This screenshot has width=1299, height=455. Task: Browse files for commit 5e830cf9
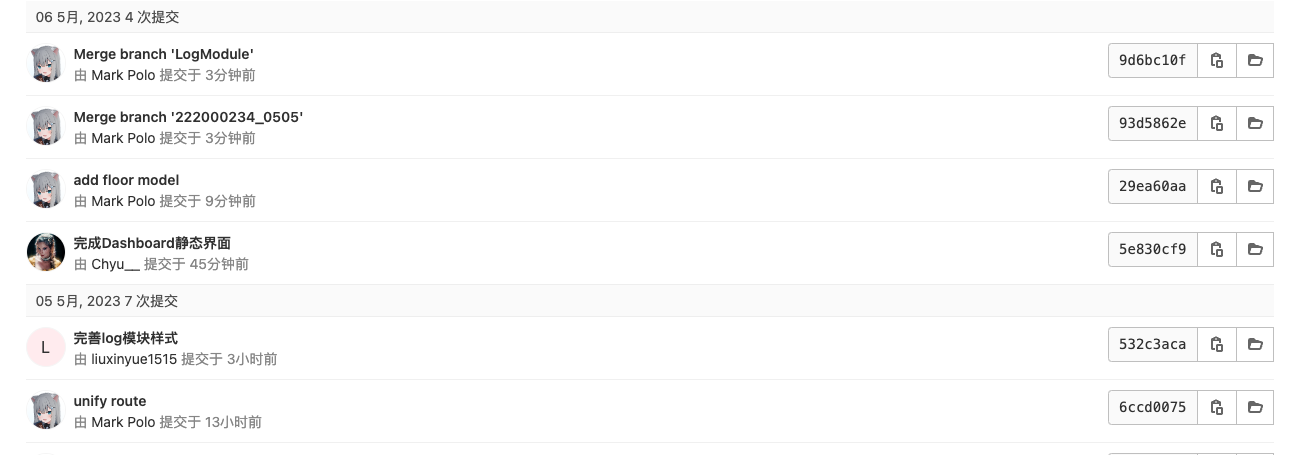[x=1255, y=250]
